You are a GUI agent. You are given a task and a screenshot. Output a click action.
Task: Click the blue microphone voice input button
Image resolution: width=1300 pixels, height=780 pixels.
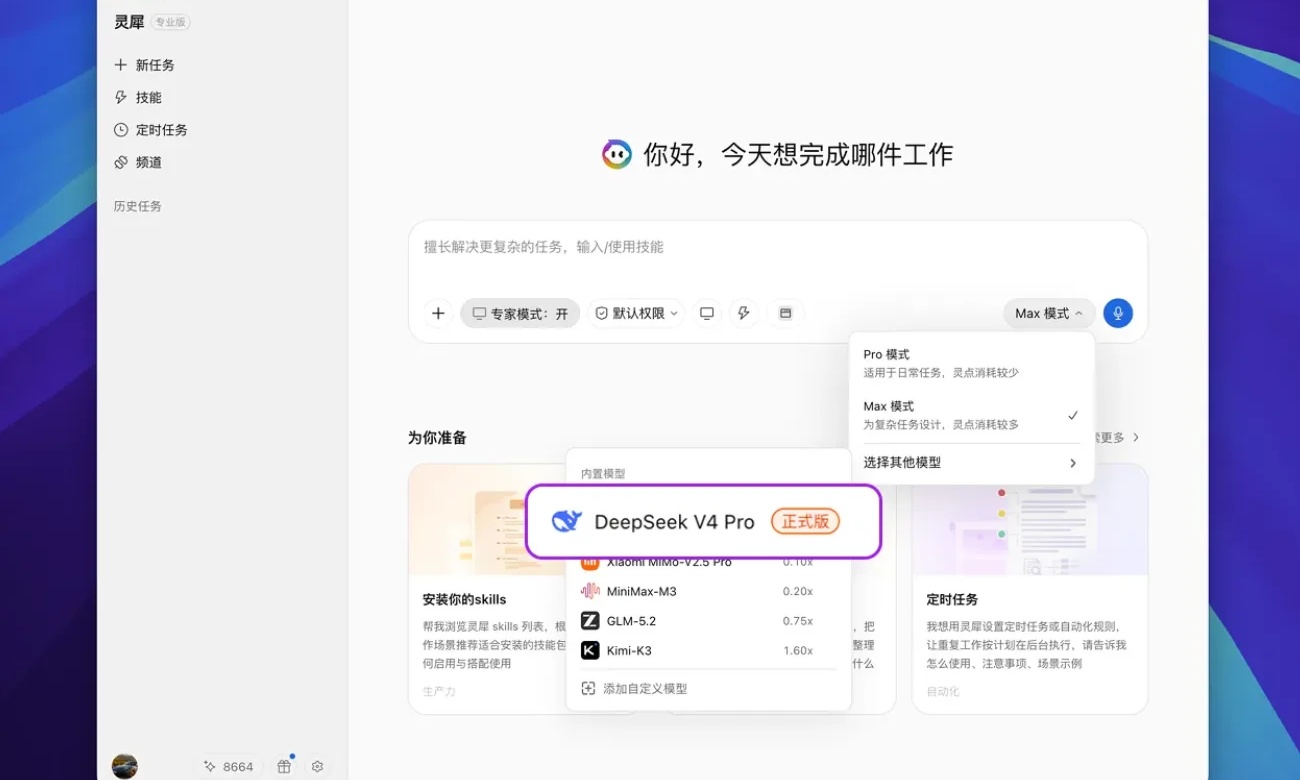[x=1118, y=313]
